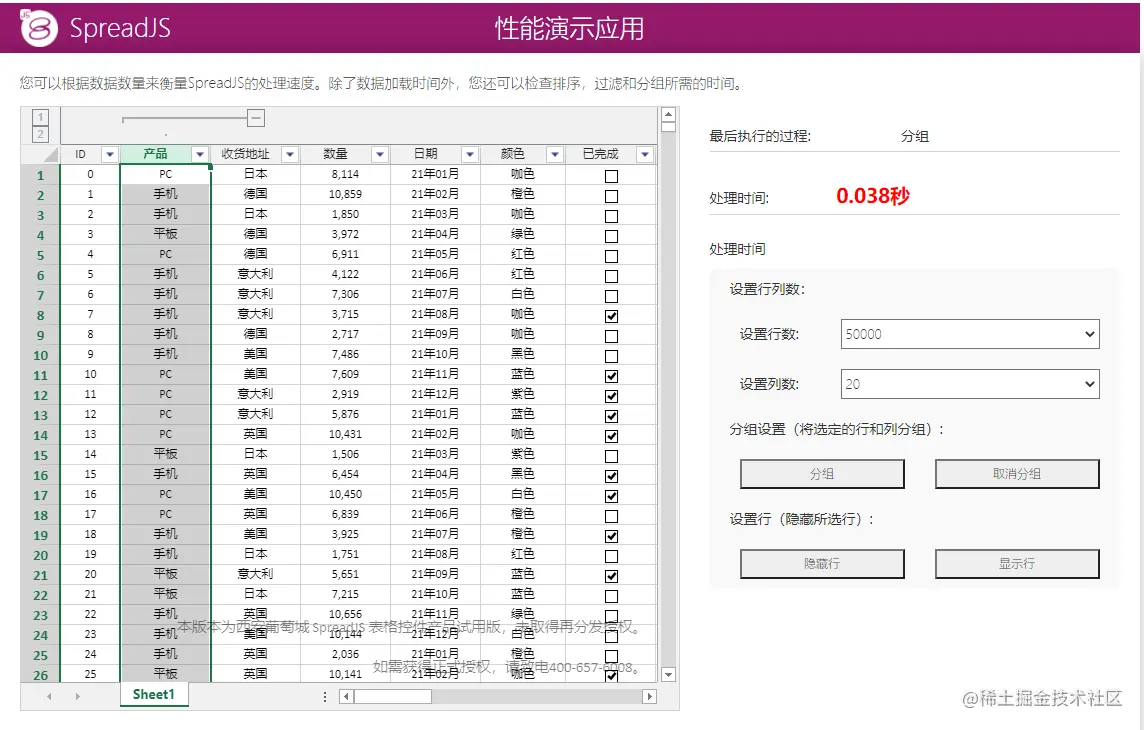Image resolution: width=1144 pixels, height=730 pixels.
Task: Select address cell 日本 in row 3
Action: coord(255,214)
